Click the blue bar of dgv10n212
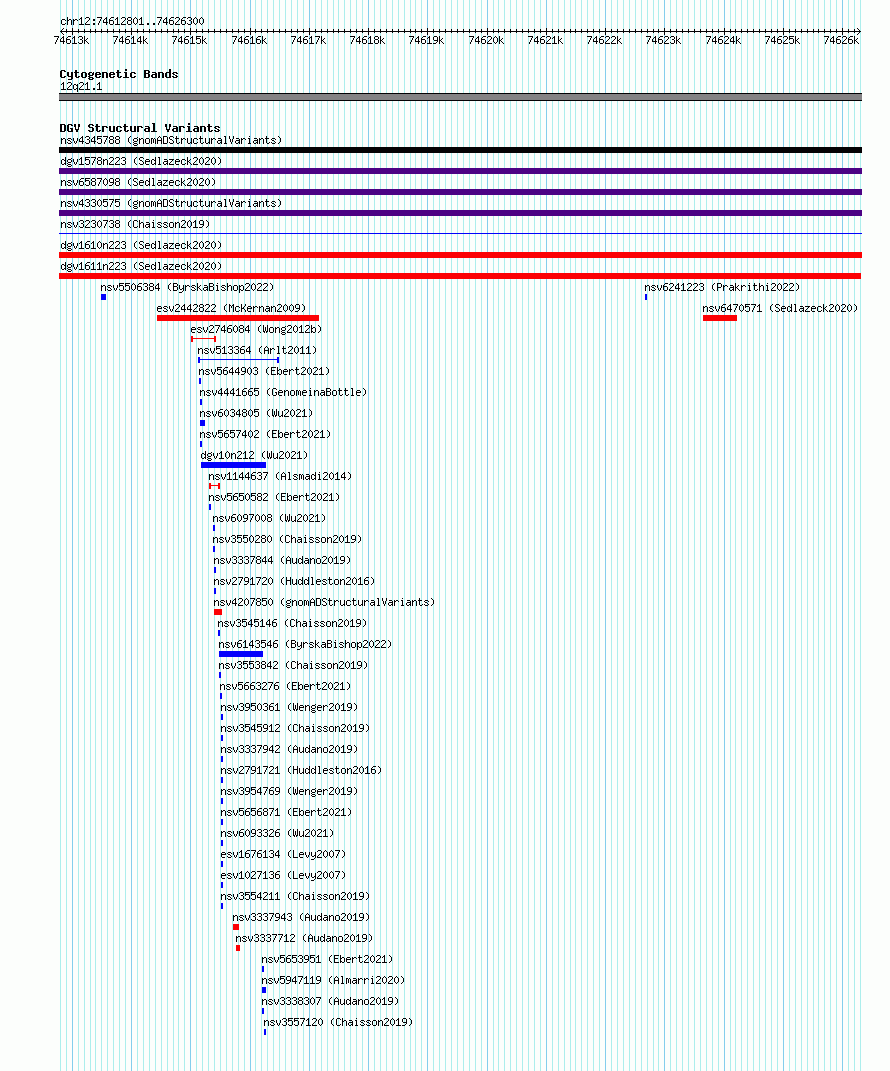890x1071 pixels. point(234,465)
